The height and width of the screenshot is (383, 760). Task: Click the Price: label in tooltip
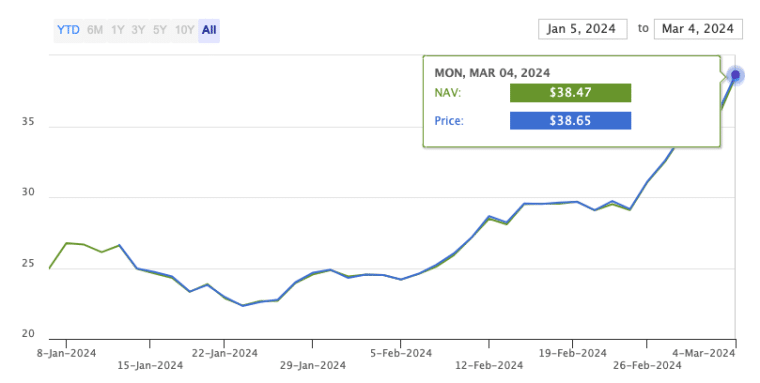(449, 121)
